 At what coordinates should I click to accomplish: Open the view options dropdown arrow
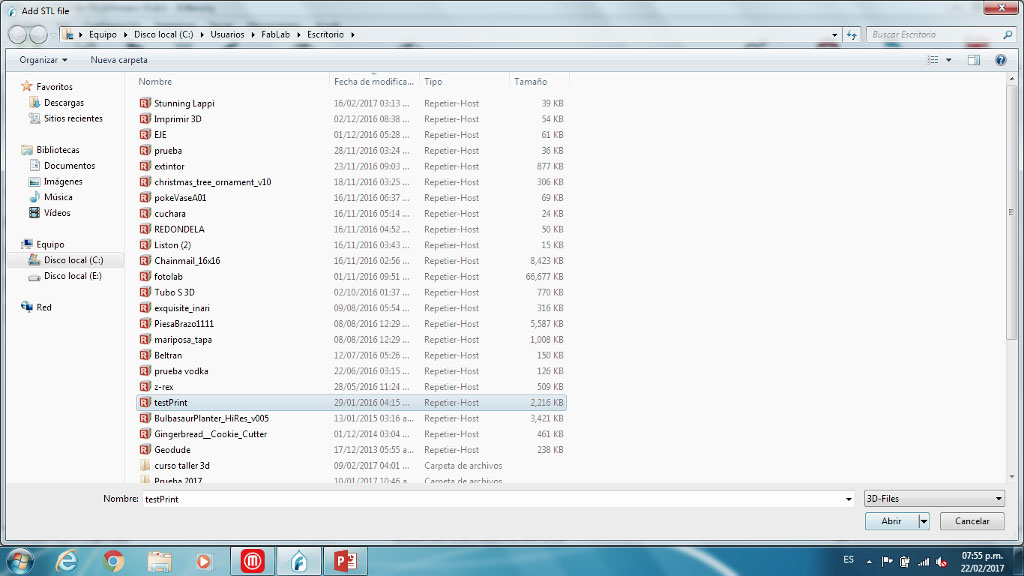(949, 60)
